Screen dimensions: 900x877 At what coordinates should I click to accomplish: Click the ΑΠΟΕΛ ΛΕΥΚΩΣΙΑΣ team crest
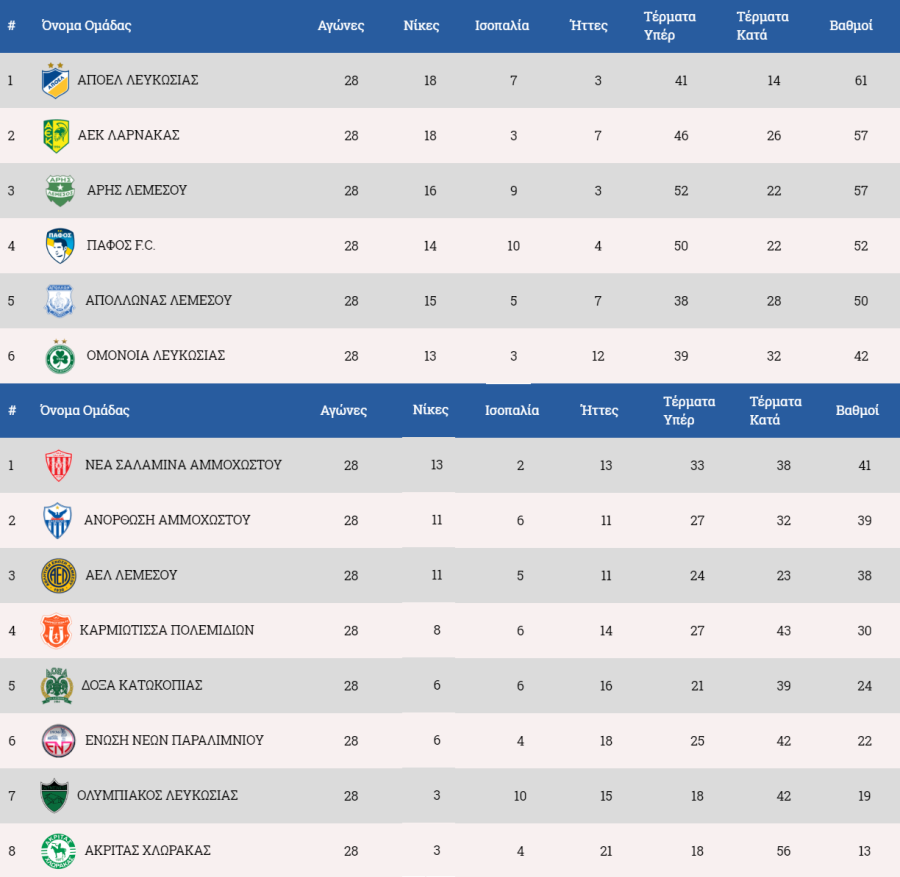pos(56,81)
